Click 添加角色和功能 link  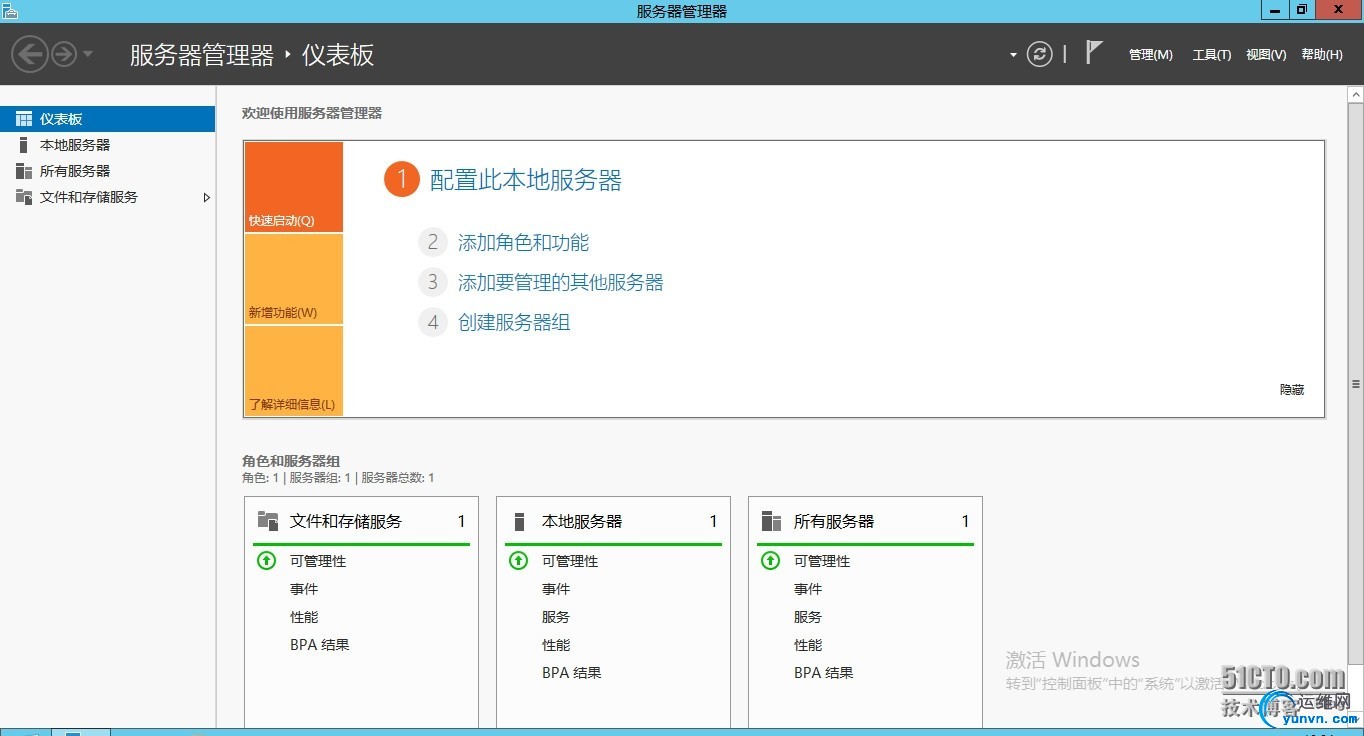(523, 242)
